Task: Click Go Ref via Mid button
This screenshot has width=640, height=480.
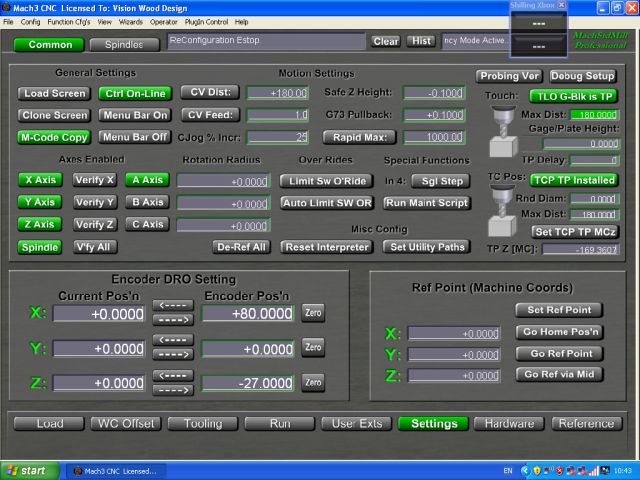Action: point(559,374)
